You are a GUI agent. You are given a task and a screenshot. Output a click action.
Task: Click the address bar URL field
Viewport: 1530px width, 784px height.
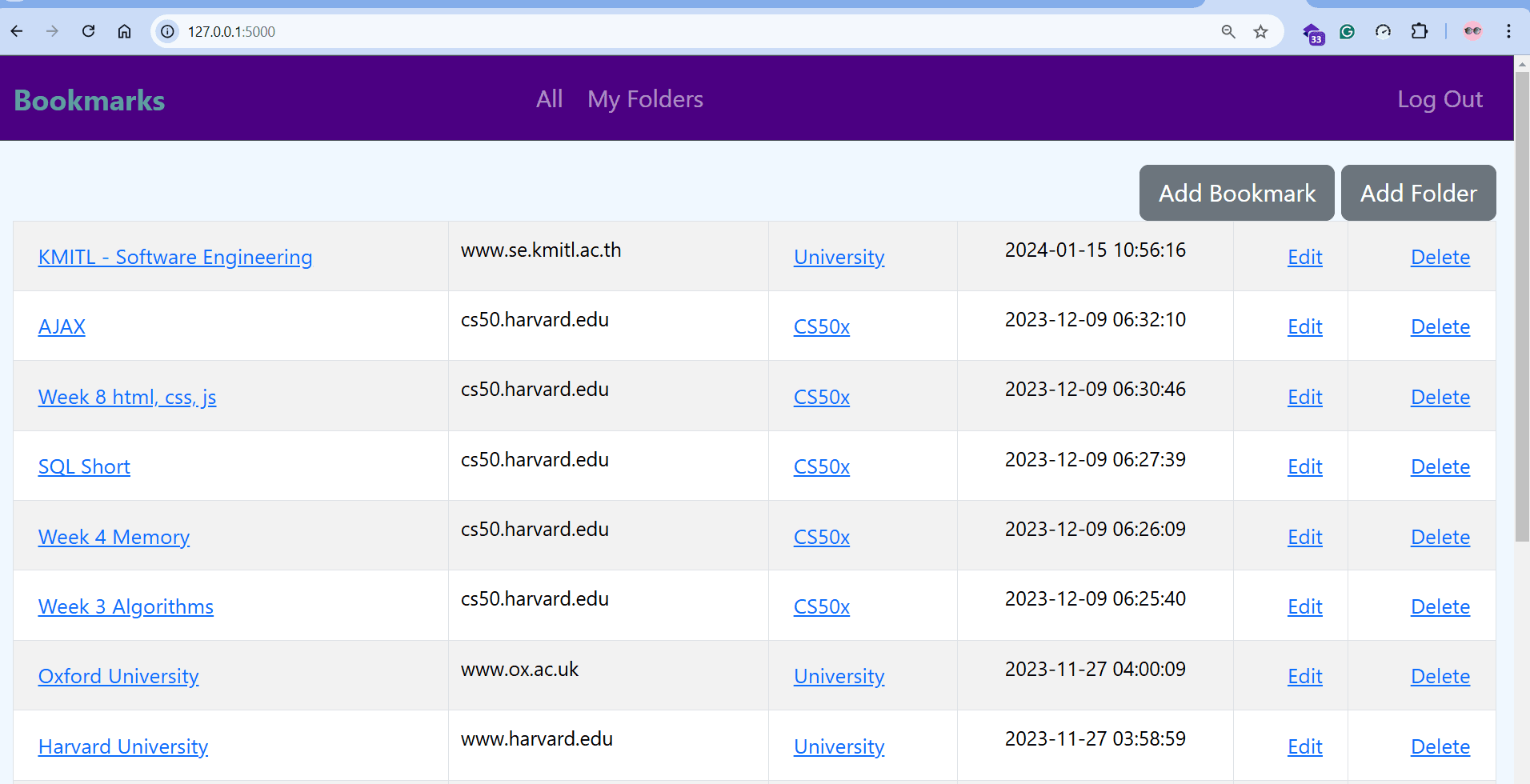(640, 31)
